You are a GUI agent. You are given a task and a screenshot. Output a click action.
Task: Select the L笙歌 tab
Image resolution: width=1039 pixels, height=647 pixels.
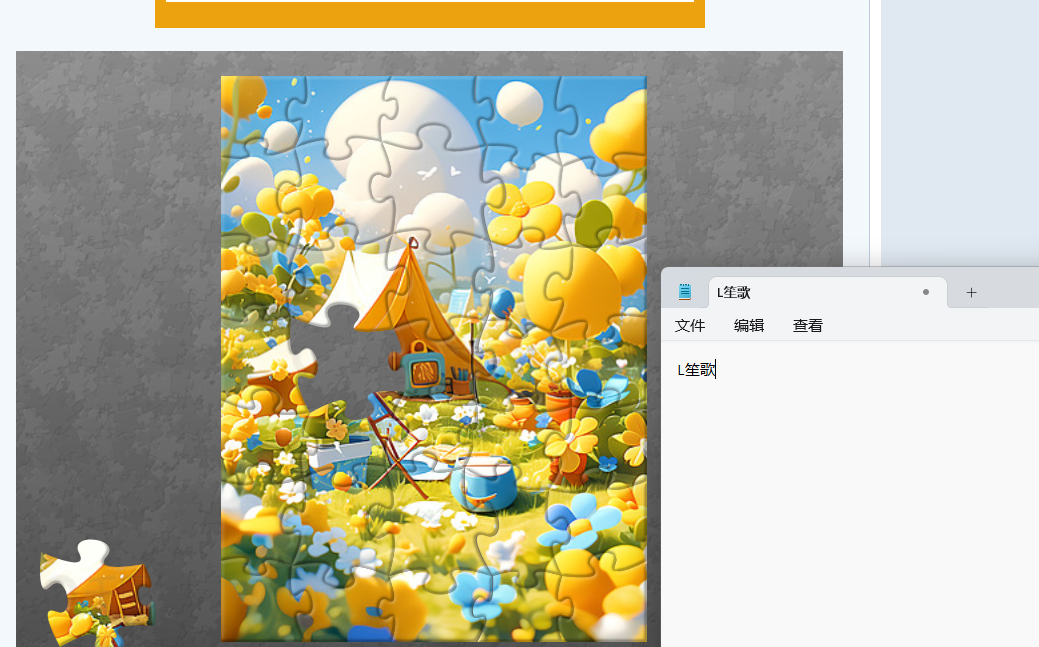(x=800, y=292)
